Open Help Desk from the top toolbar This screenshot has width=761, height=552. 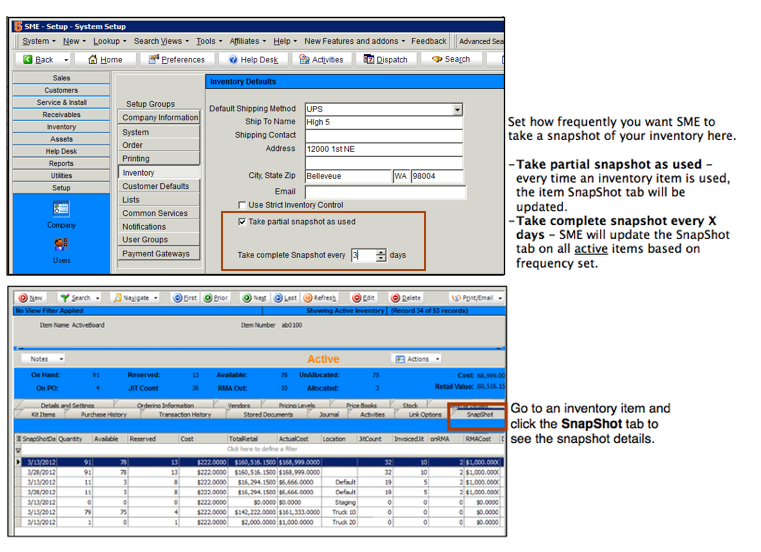[x=253, y=59]
